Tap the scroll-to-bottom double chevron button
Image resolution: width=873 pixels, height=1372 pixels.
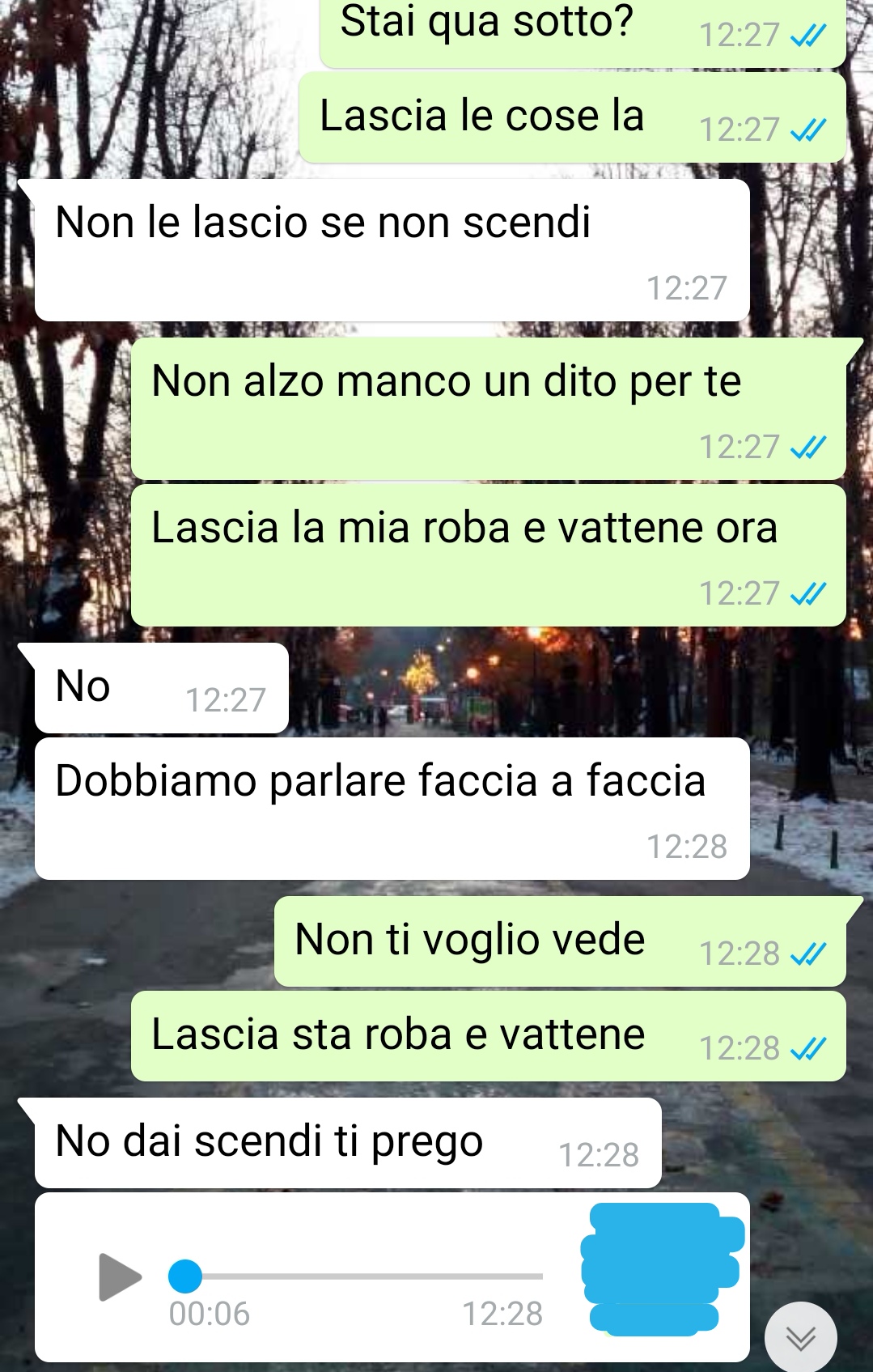pyautogui.click(x=800, y=1337)
